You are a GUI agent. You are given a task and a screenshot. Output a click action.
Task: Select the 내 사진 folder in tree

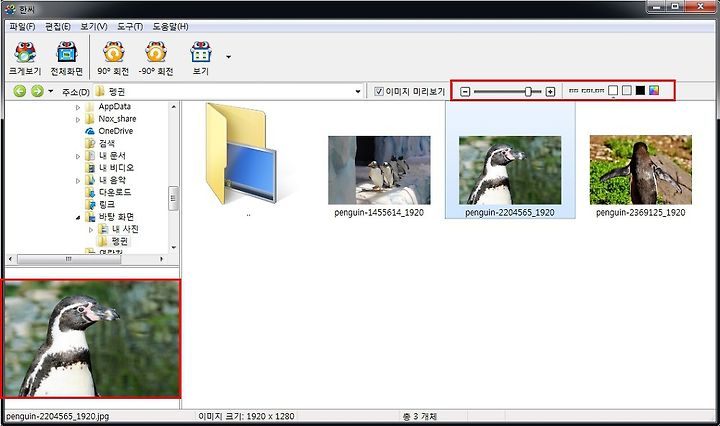(x=125, y=229)
